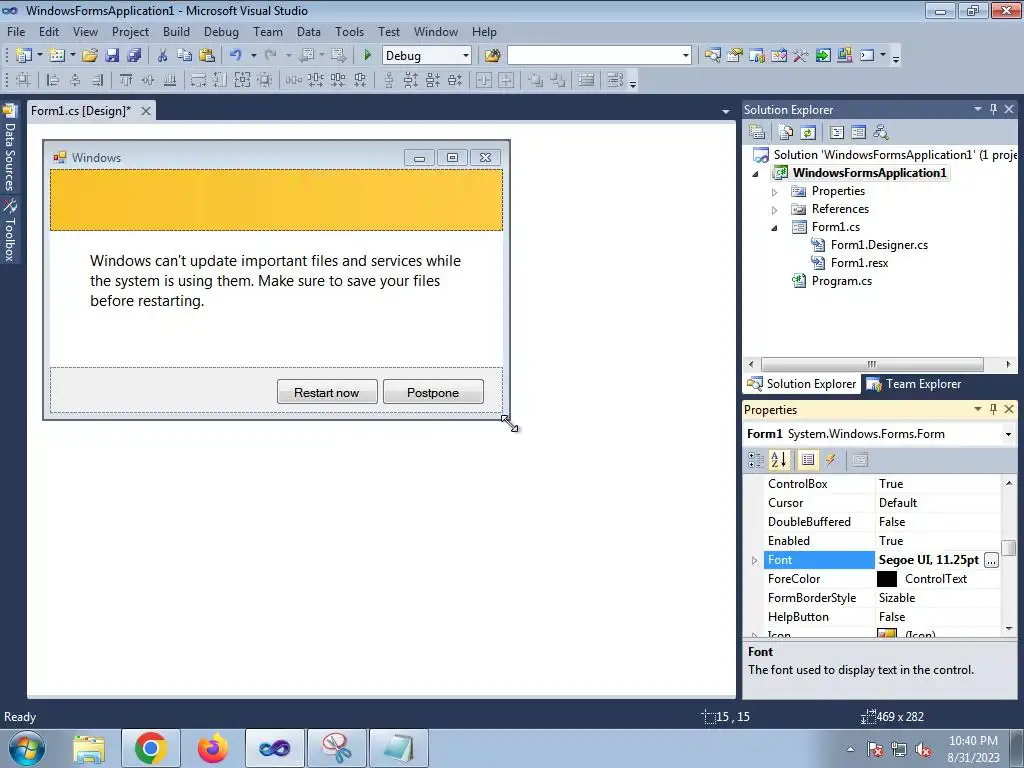Click the New Project toolbar icon
The height and width of the screenshot is (768, 1024).
point(24,56)
